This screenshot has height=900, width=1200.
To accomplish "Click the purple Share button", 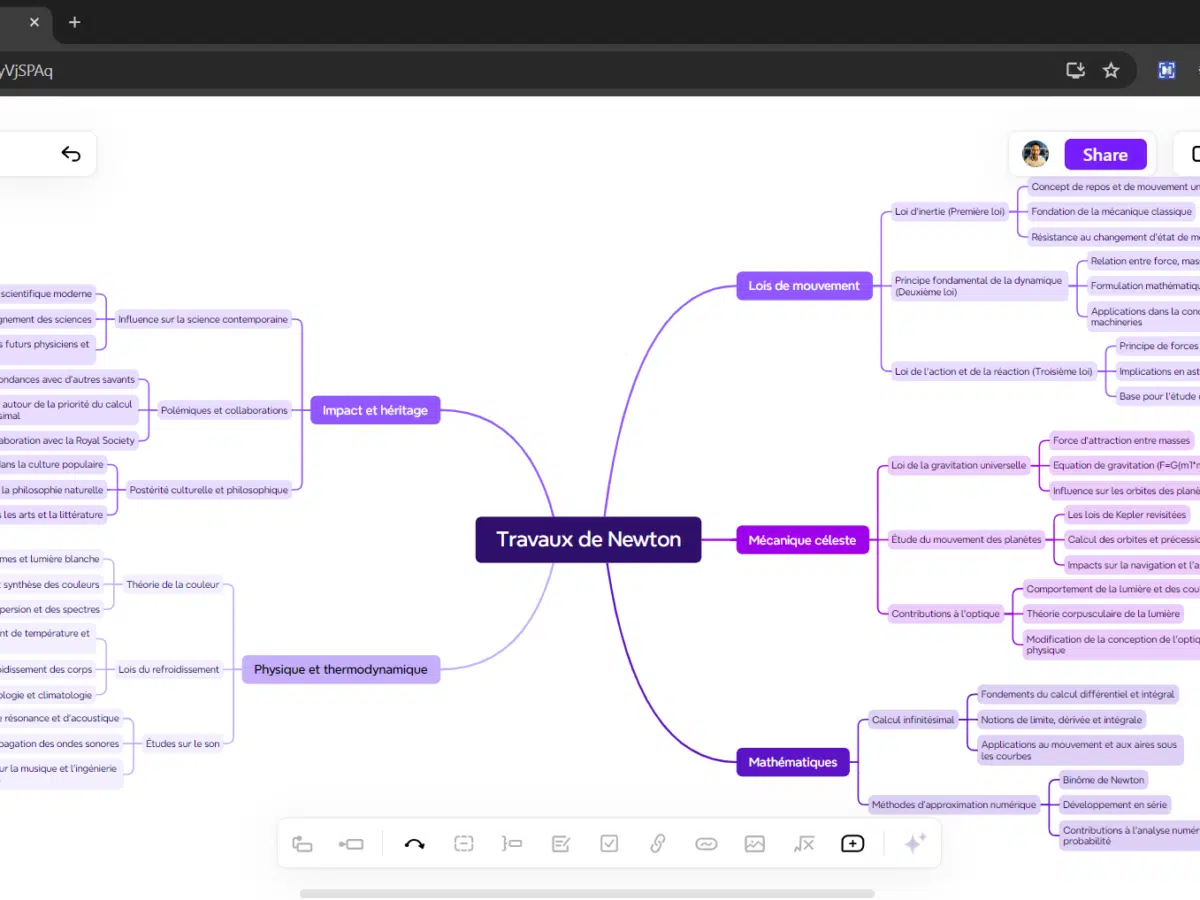I will (x=1104, y=155).
